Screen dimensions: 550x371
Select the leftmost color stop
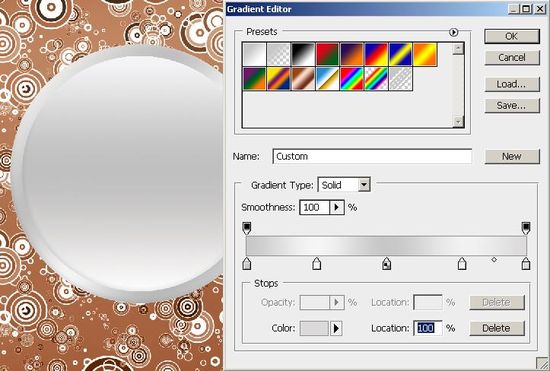(x=247, y=263)
